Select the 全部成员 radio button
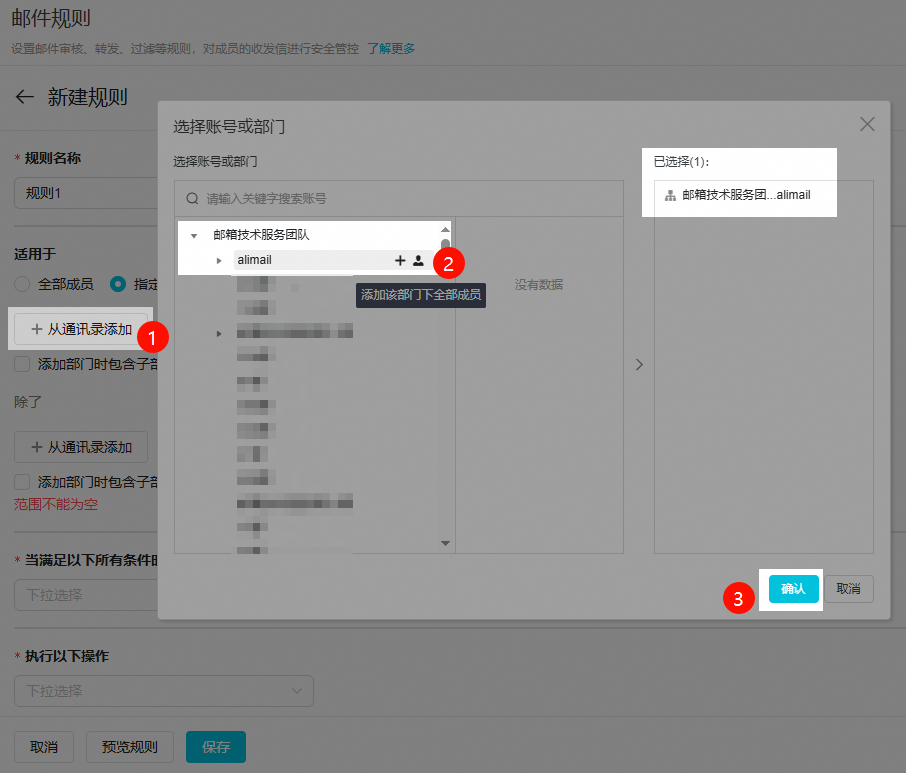The image size is (906, 773). (23, 284)
